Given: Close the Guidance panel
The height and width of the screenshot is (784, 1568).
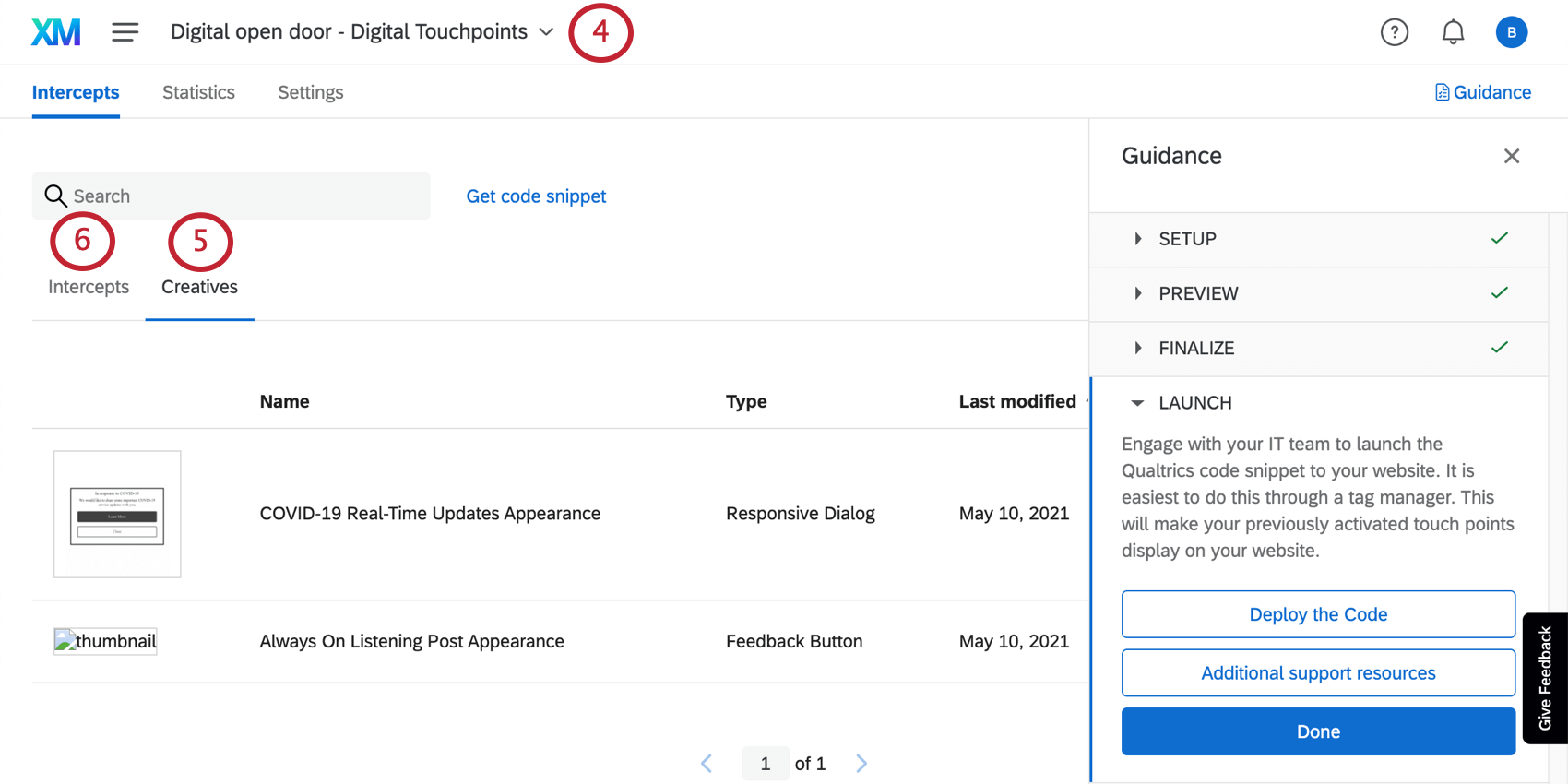Looking at the screenshot, I should pyautogui.click(x=1511, y=156).
